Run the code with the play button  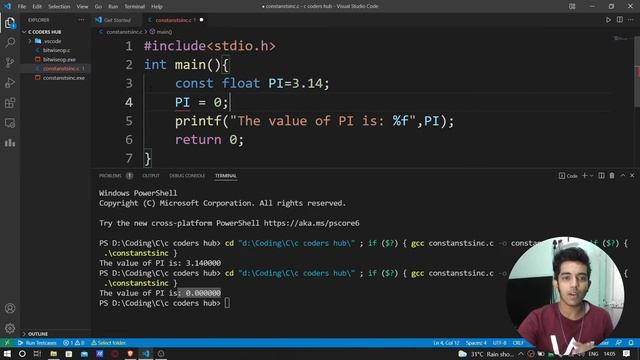pos(608,20)
